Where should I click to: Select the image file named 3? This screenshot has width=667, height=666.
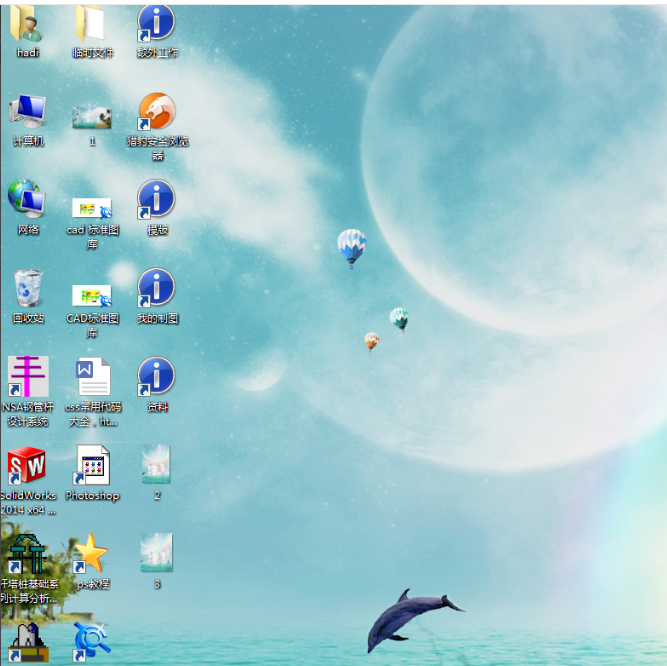tap(156, 552)
